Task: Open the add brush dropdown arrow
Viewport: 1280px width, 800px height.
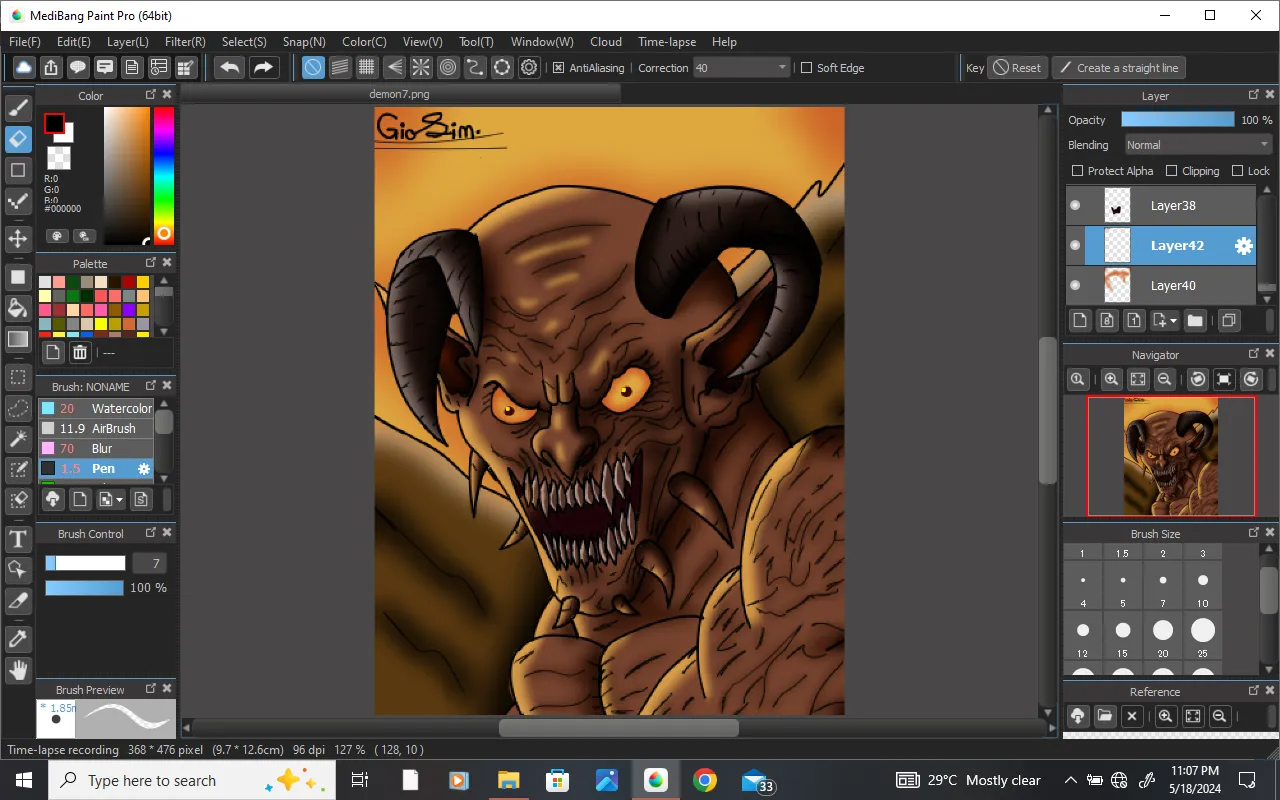Action: pos(120,499)
